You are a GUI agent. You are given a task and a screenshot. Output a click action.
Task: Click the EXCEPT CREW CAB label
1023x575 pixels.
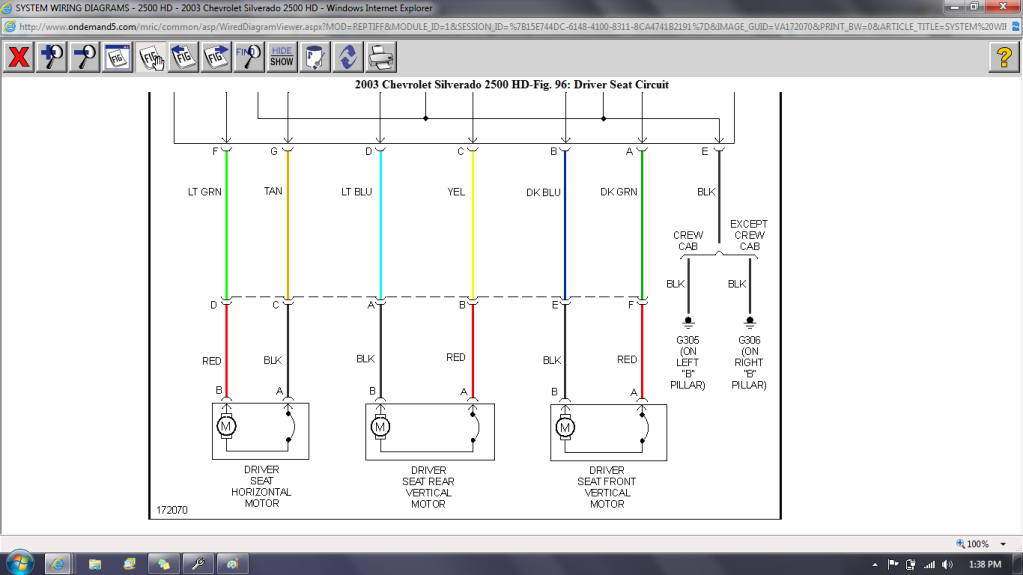coord(749,235)
